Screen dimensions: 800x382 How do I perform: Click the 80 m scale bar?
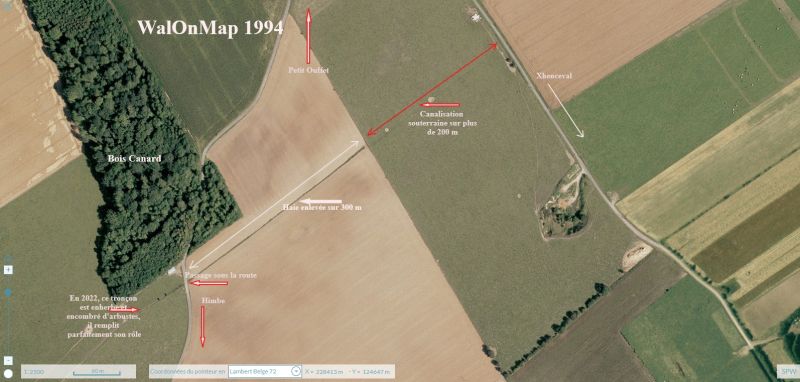[x=96, y=372]
